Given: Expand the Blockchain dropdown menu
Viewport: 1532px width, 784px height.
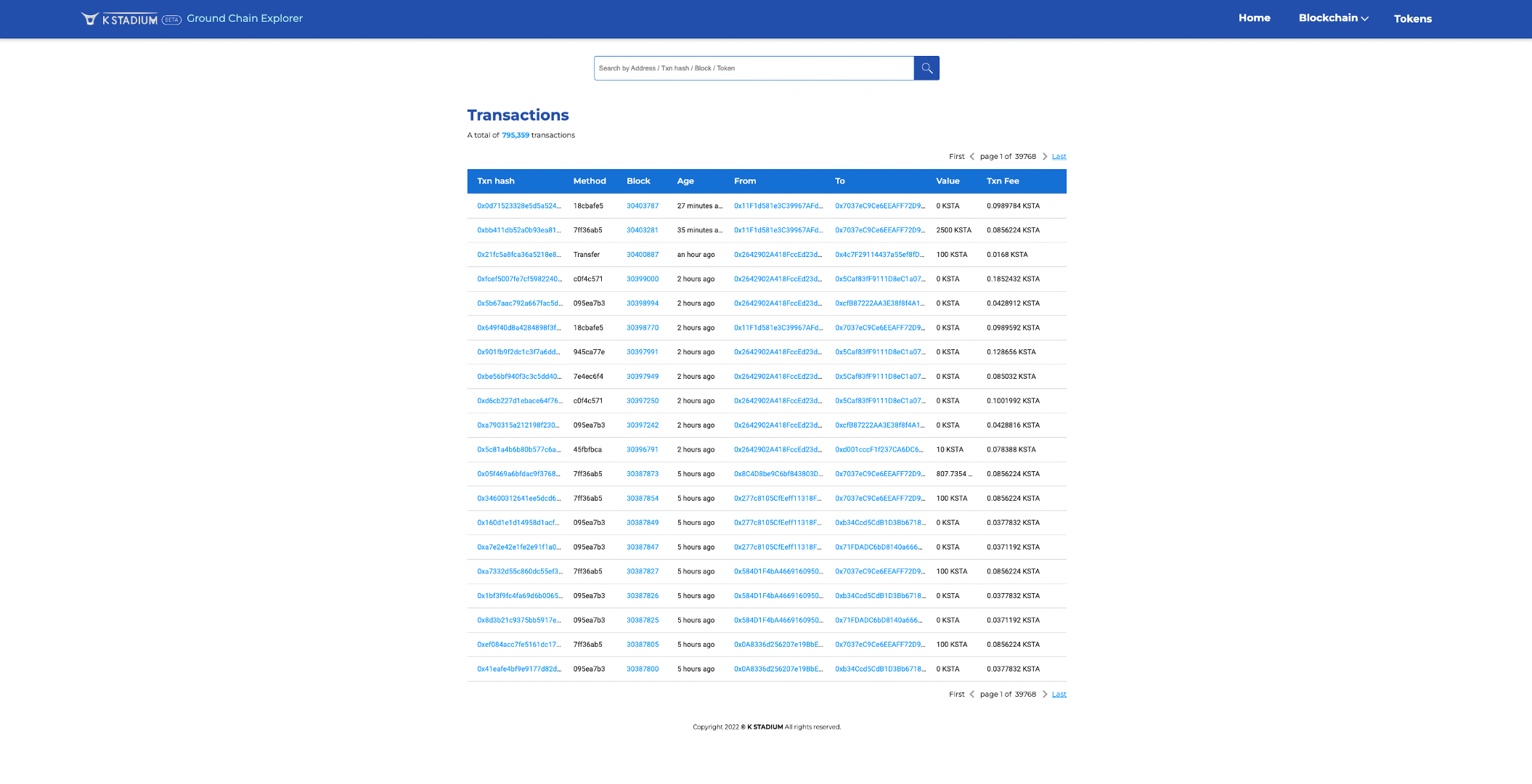Looking at the screenshot, I should click(1333, 18).
